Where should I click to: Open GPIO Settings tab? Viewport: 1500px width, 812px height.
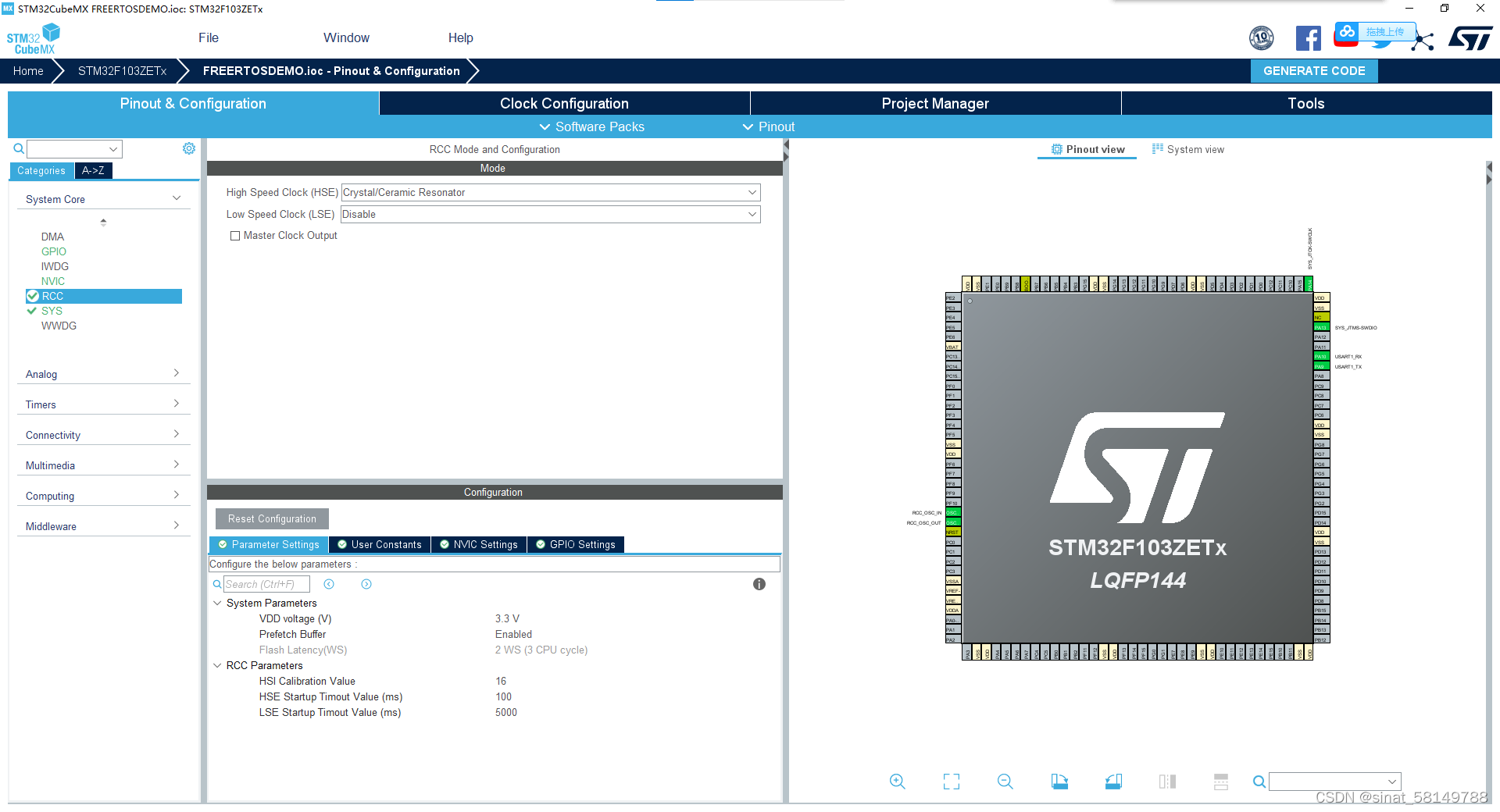tap(576, 544)
